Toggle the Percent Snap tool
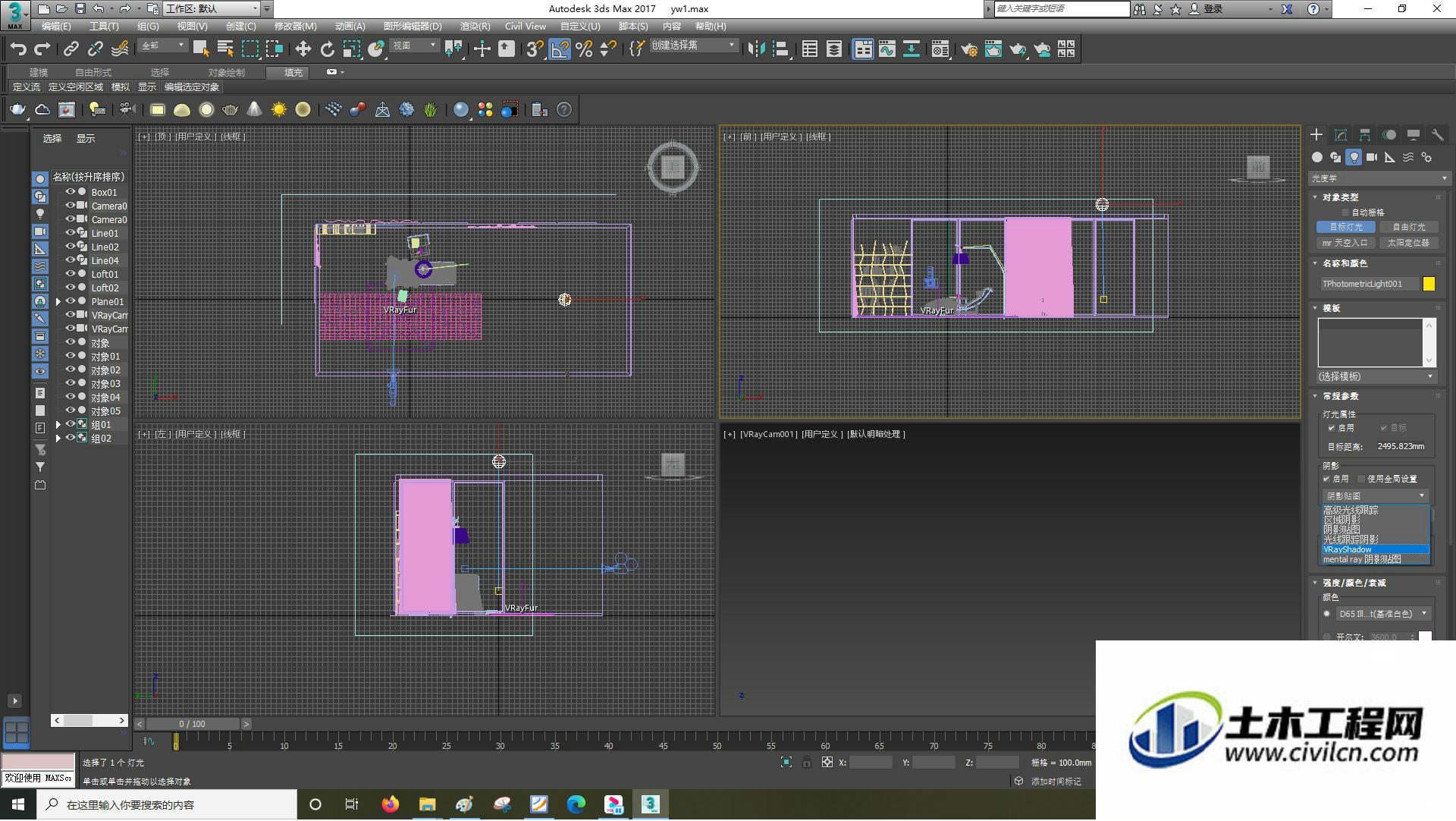1456x821 pixels. coord(584,49)
